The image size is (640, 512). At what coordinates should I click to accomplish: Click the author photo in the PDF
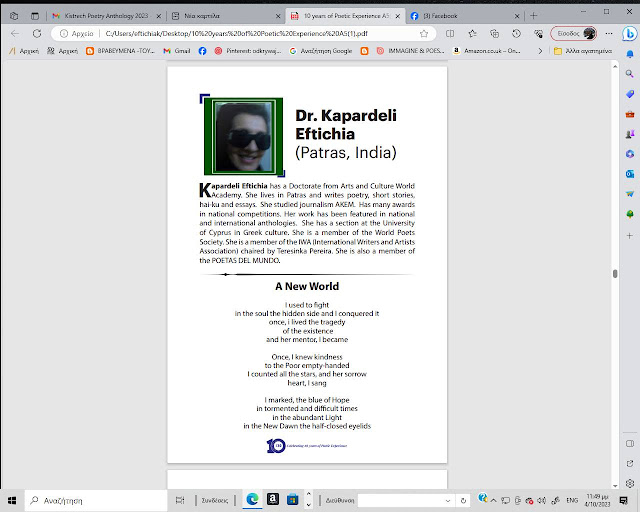coord(243,136)
